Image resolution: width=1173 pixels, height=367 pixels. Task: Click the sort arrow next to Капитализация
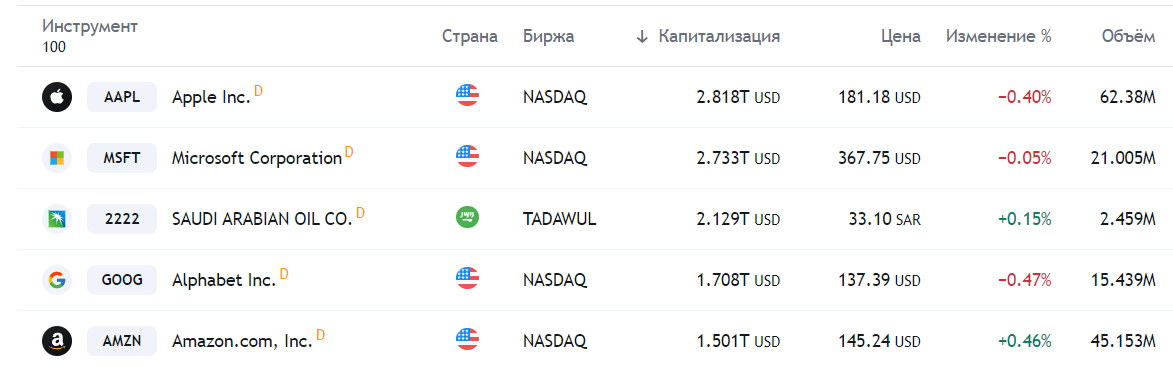click(x=641, y=37)
